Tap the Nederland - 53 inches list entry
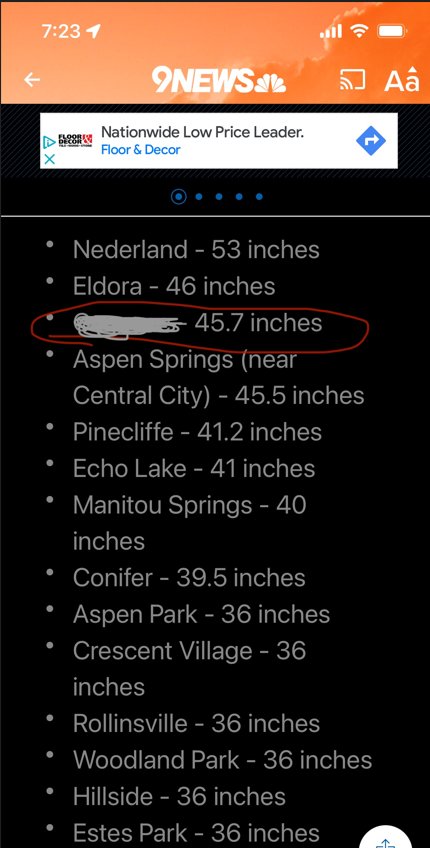Viewport: 430px width, 848px height. click(x=196, y=249)
